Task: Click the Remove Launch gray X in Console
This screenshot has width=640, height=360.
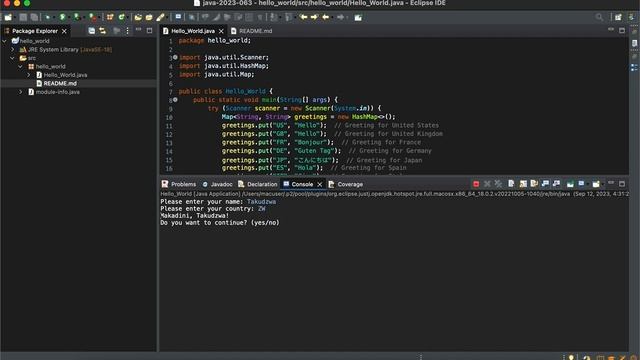Action: click(487, 184)
